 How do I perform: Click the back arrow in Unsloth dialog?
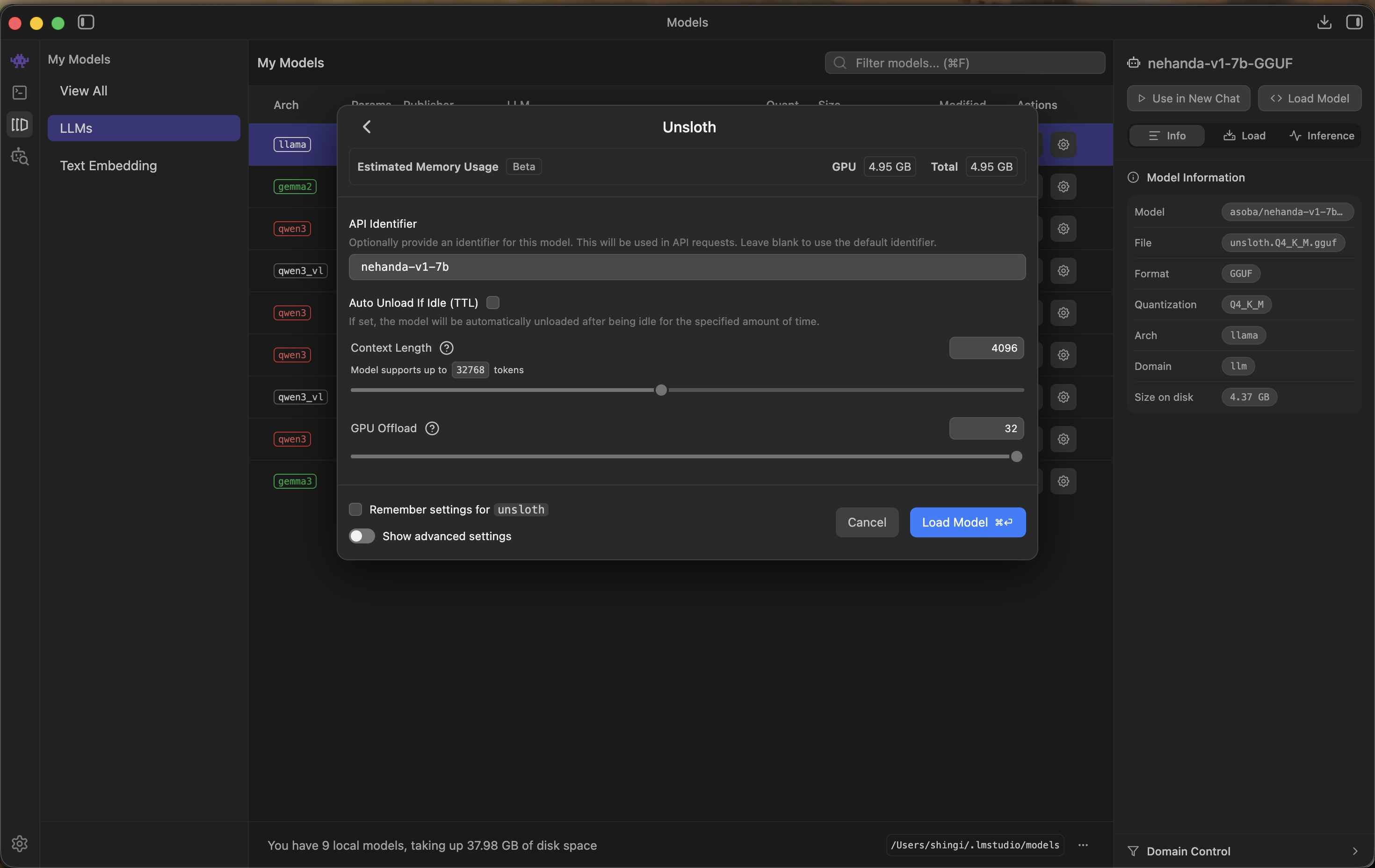(x=367, y=127)
